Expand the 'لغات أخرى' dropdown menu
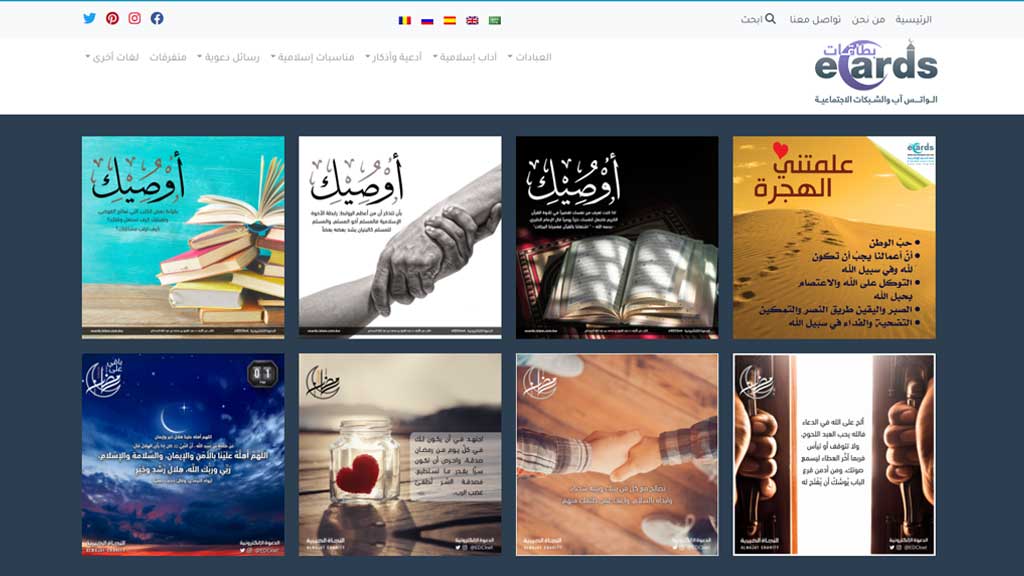 [107, 60]
